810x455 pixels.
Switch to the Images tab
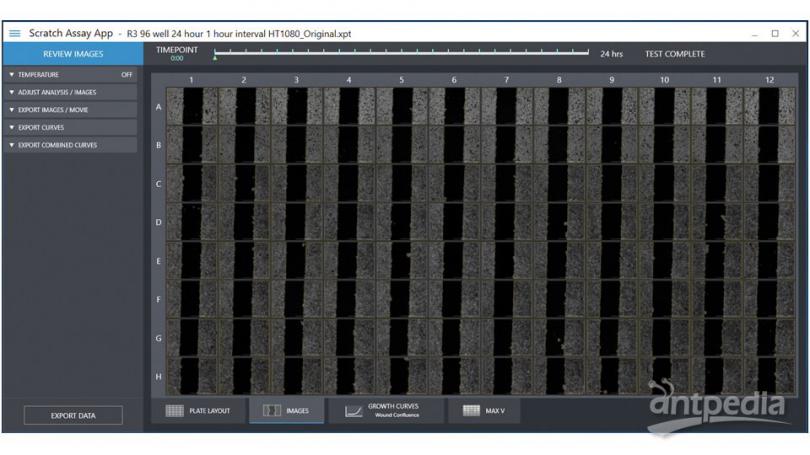(x=286, y=411)
